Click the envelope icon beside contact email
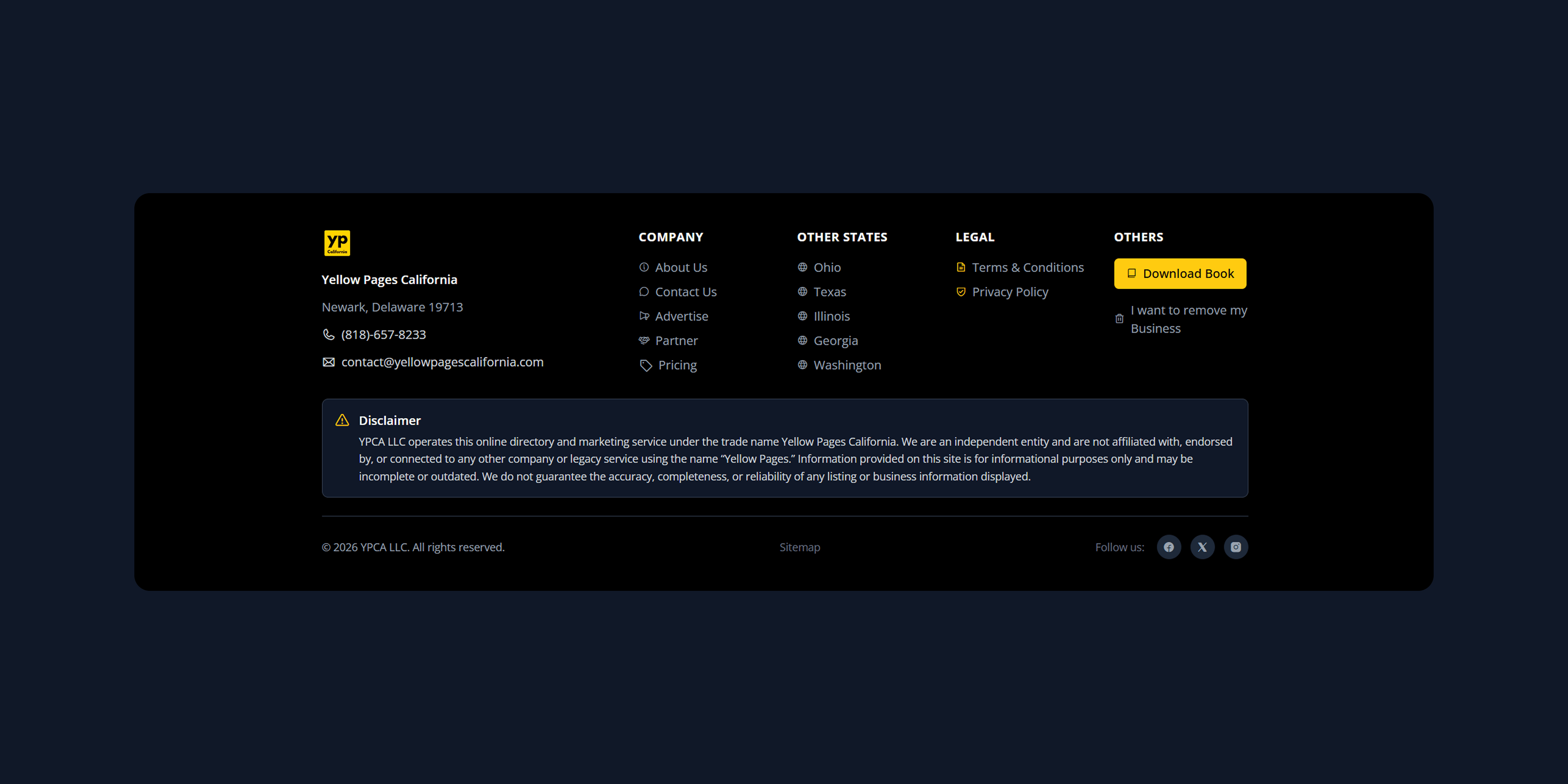The height and width of the screenshot is (784, 1568). coord(328,362)
